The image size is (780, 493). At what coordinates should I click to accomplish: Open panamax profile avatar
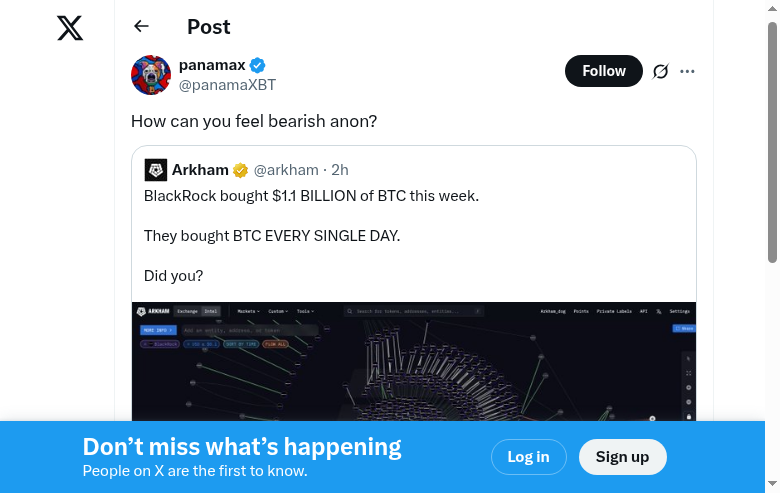coord(151,75)
